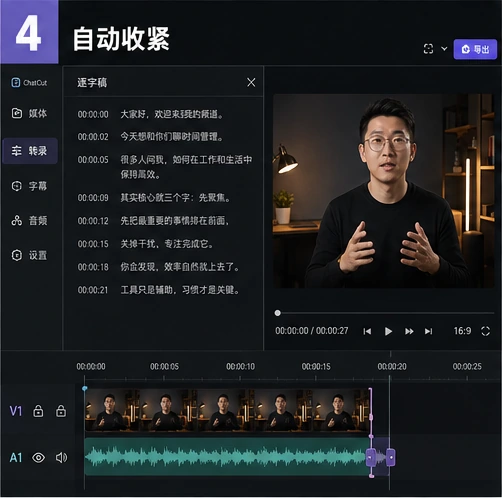The image size is (502, 498).
Task: Toggle second lock icon on V1 track
Action: 61,411
